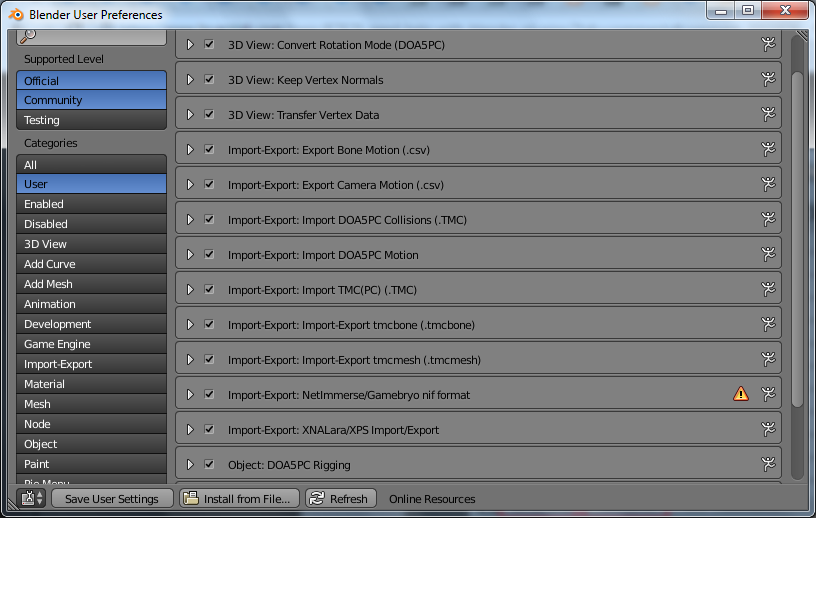Click community icon on NetImmerse/Gamebryo nif row

coord(768,394)
